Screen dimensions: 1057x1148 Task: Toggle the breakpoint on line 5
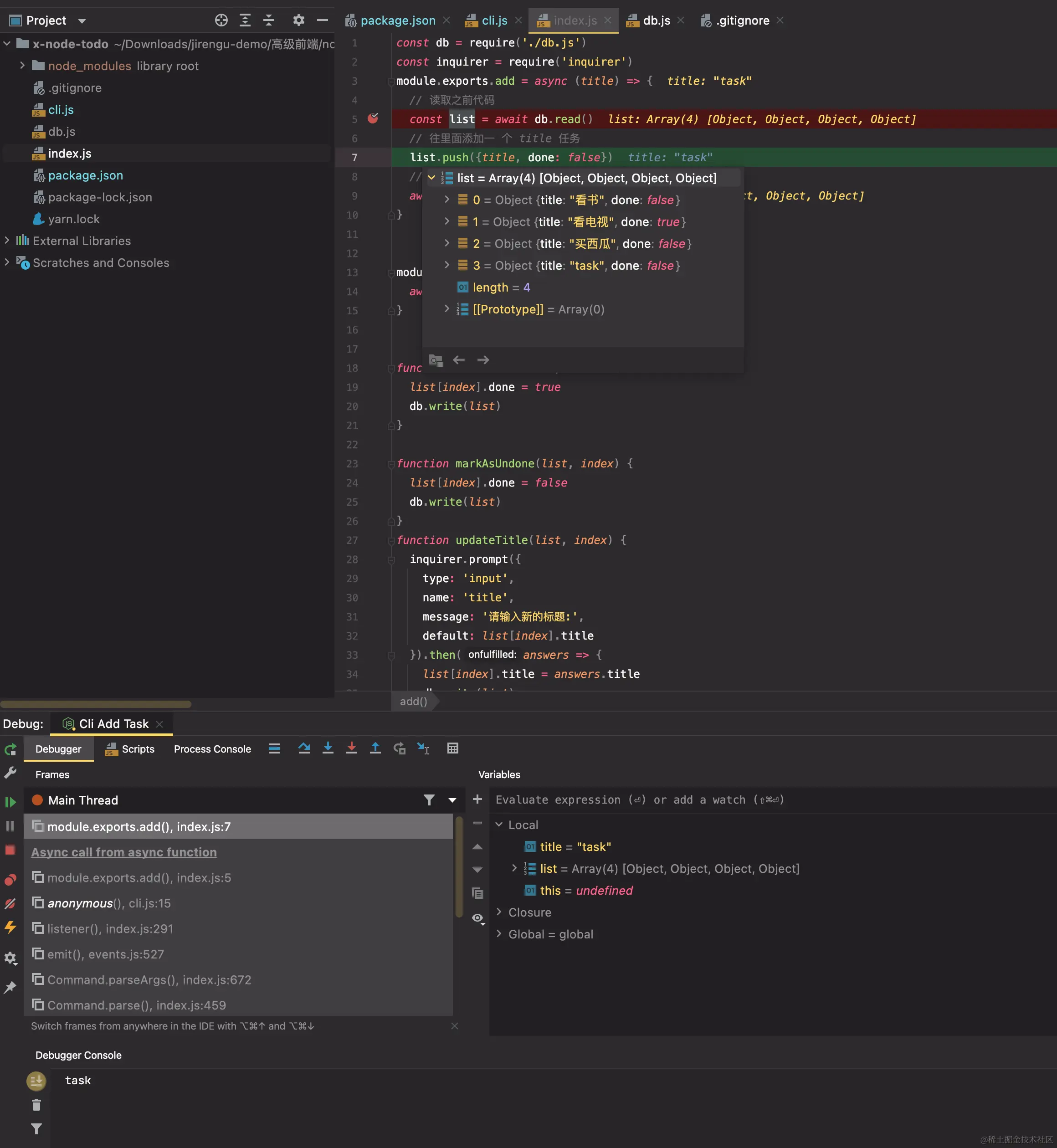pos(373,118)
